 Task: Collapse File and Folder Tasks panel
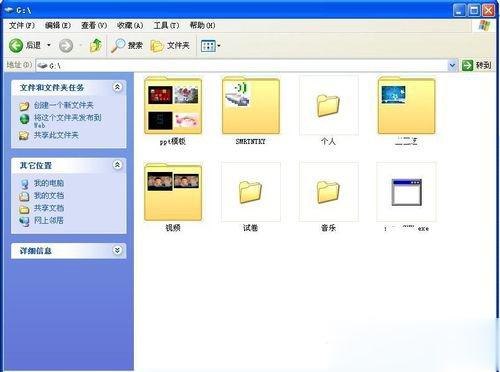[x=117, y=87]
